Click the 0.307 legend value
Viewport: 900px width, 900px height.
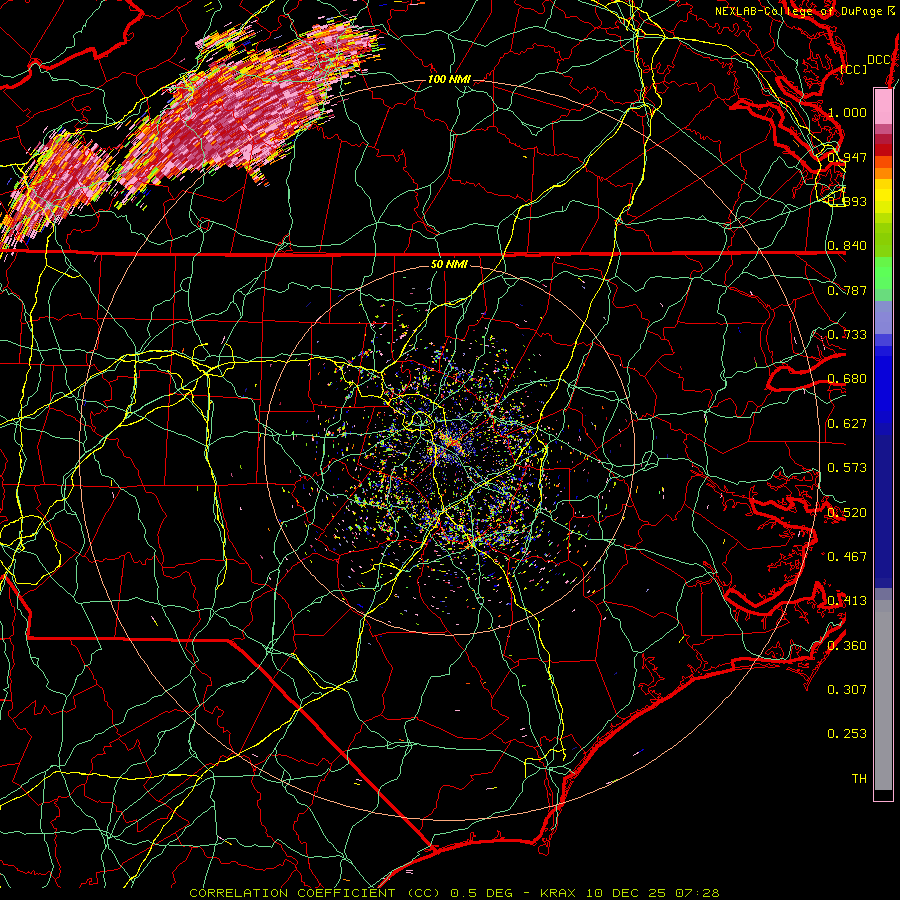tap(847, 689)
